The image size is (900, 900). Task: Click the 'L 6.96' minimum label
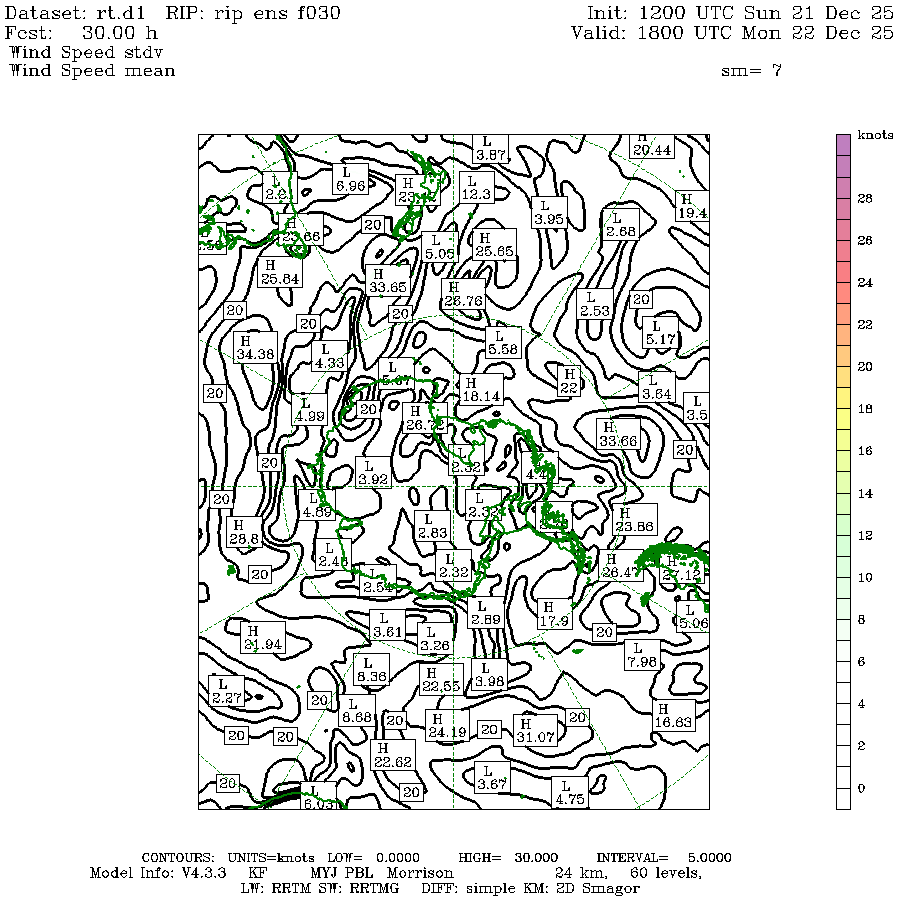coord(350,179)
